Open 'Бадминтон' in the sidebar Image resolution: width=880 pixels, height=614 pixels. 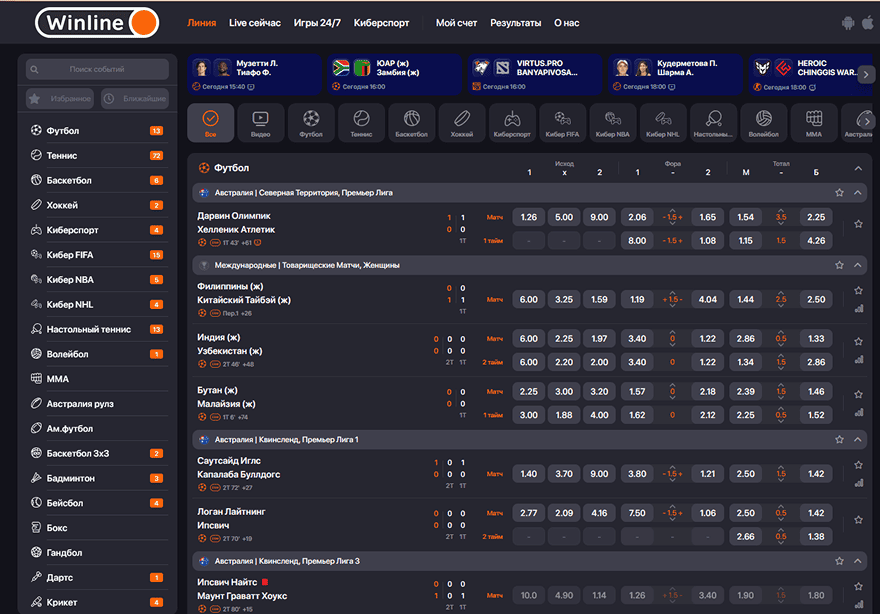(x=98, y=478)
